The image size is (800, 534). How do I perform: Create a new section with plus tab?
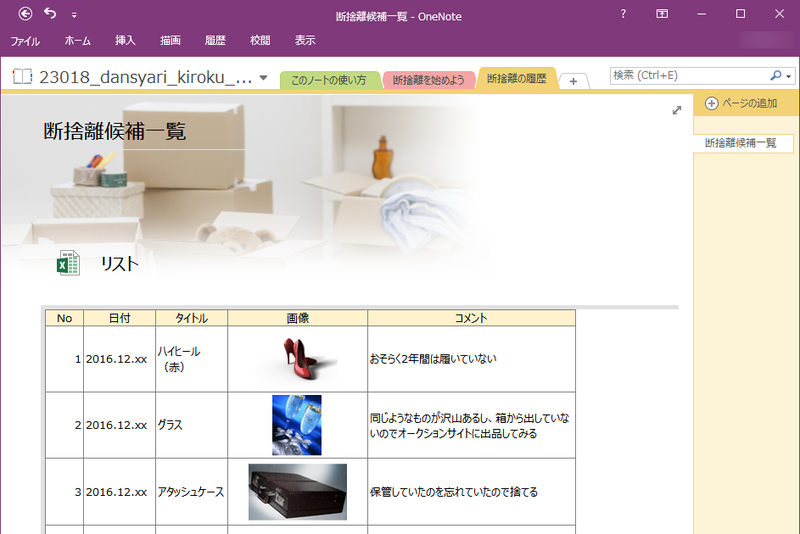(x=573, y=81)
